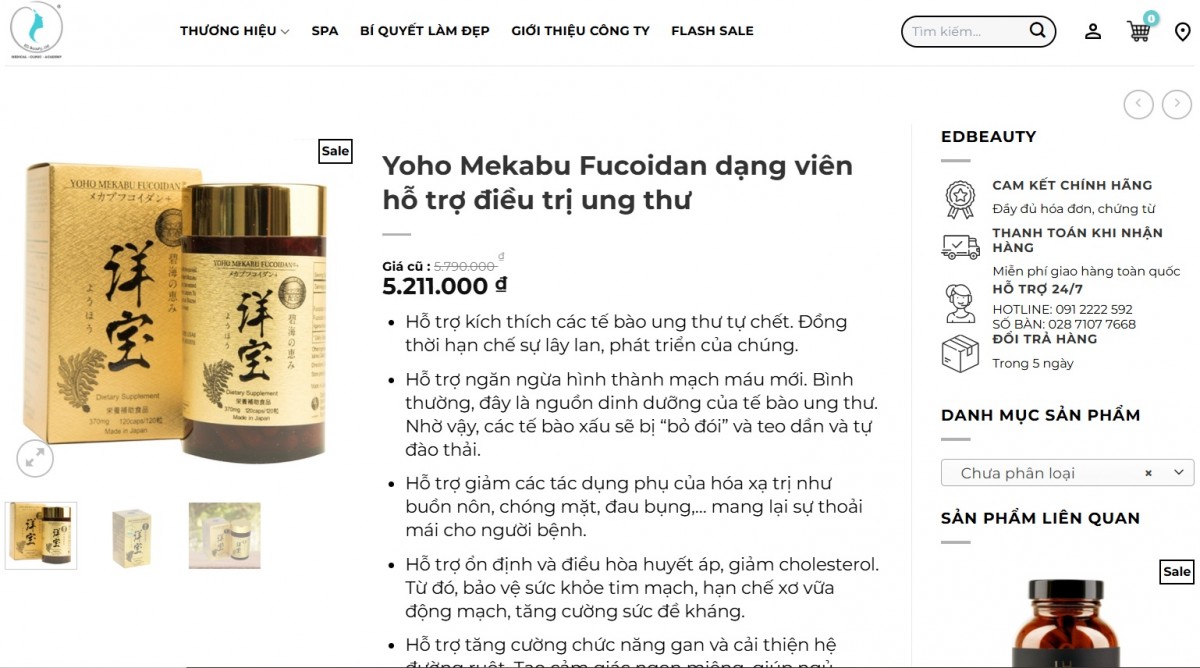Open the SPA menu item
Image resolution: width=1200 pixels, height=668 pixels.
coord(325,31)
